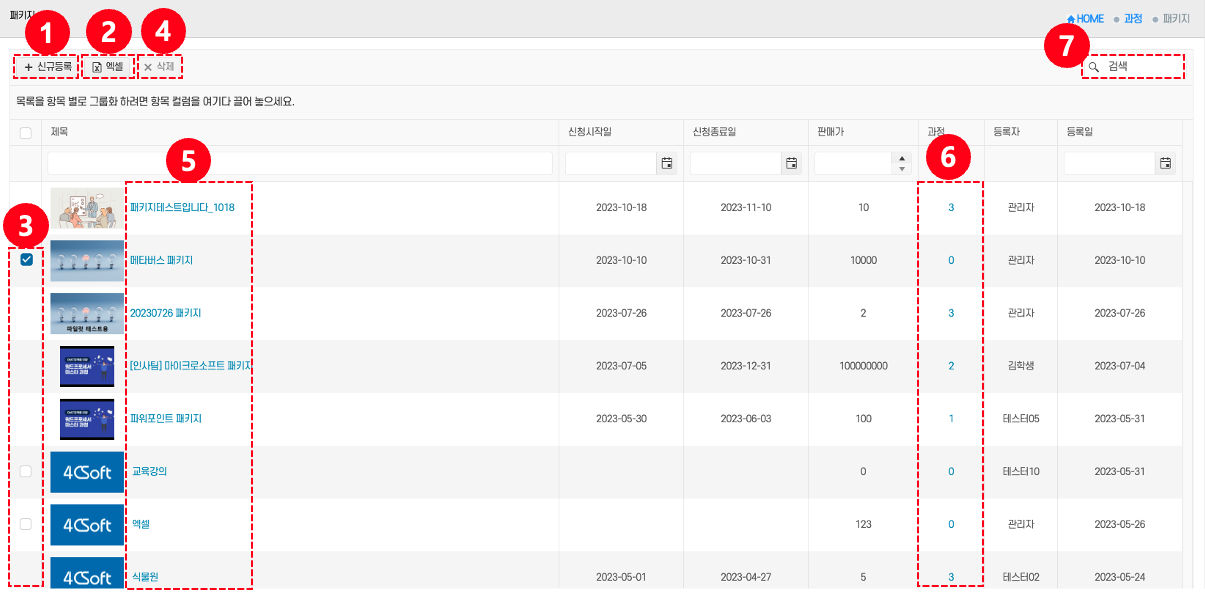1205x593 pixels.
Task: Toggle the select-all checkbox in header
Action: (x=26, y=133)
